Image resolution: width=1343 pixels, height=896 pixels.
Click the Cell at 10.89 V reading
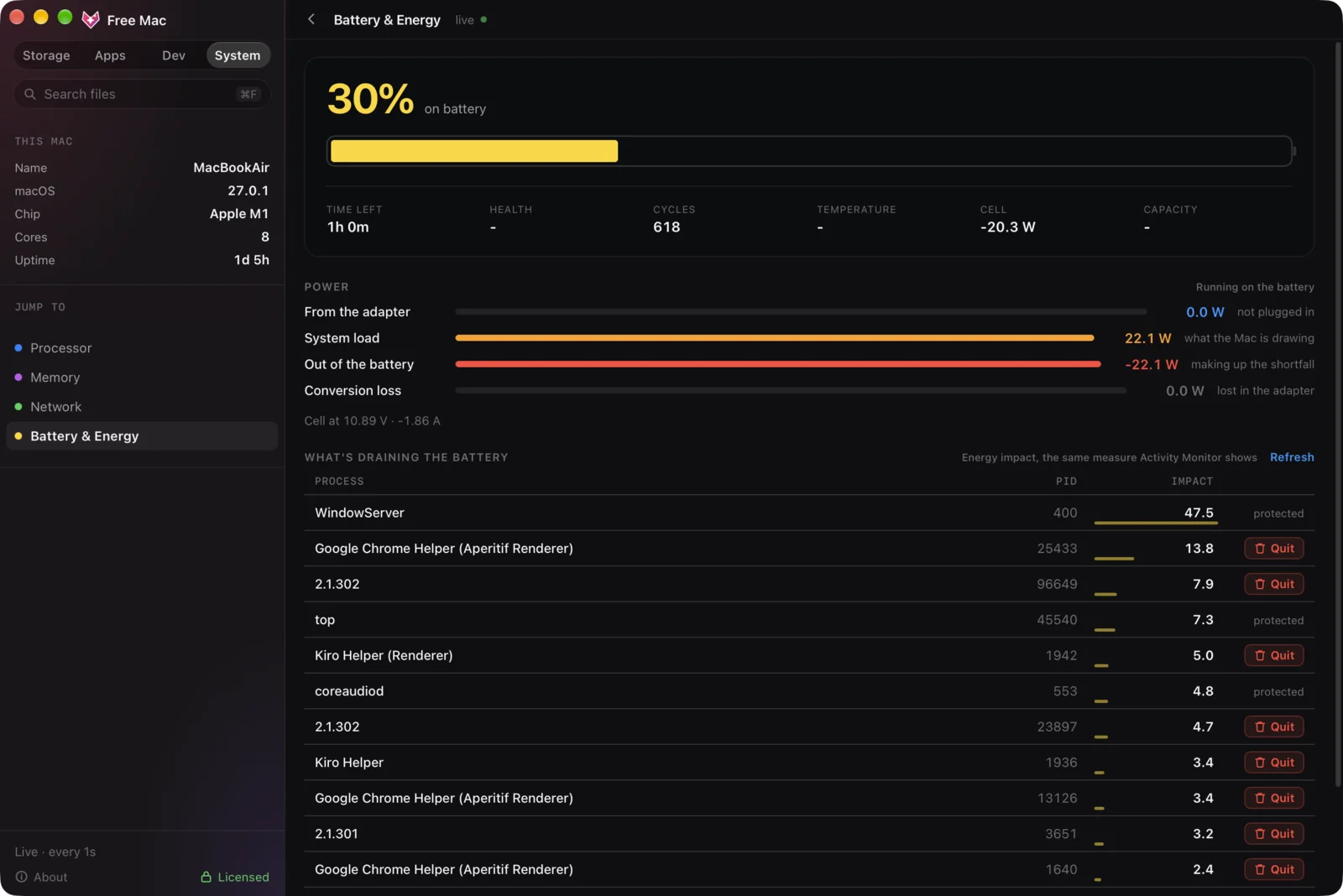click(372, 421)
